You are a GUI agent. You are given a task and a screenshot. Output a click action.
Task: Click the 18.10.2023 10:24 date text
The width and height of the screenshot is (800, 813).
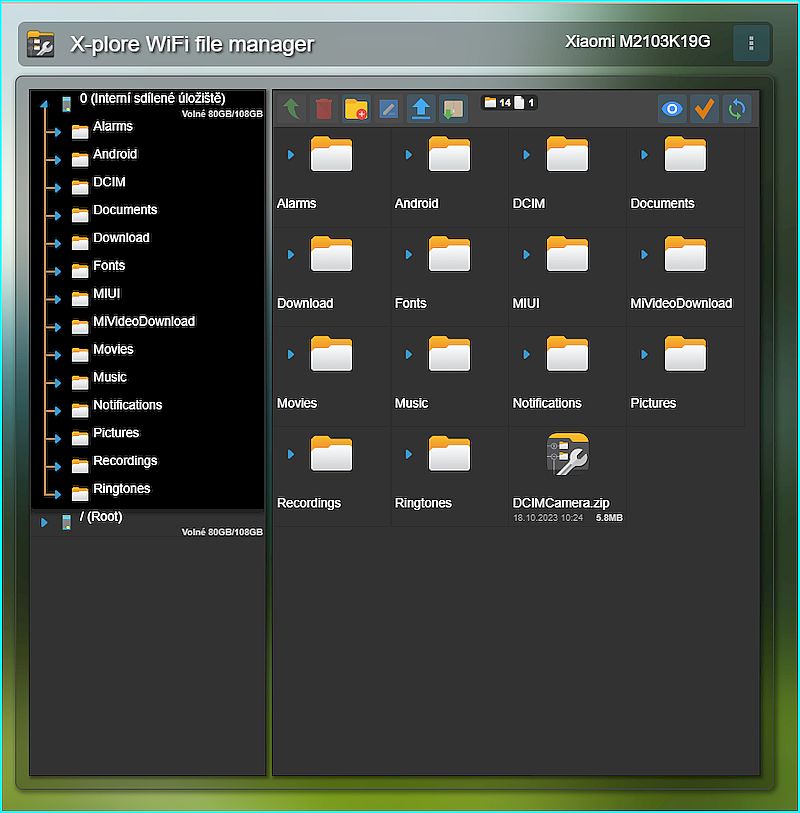(548, 518)
